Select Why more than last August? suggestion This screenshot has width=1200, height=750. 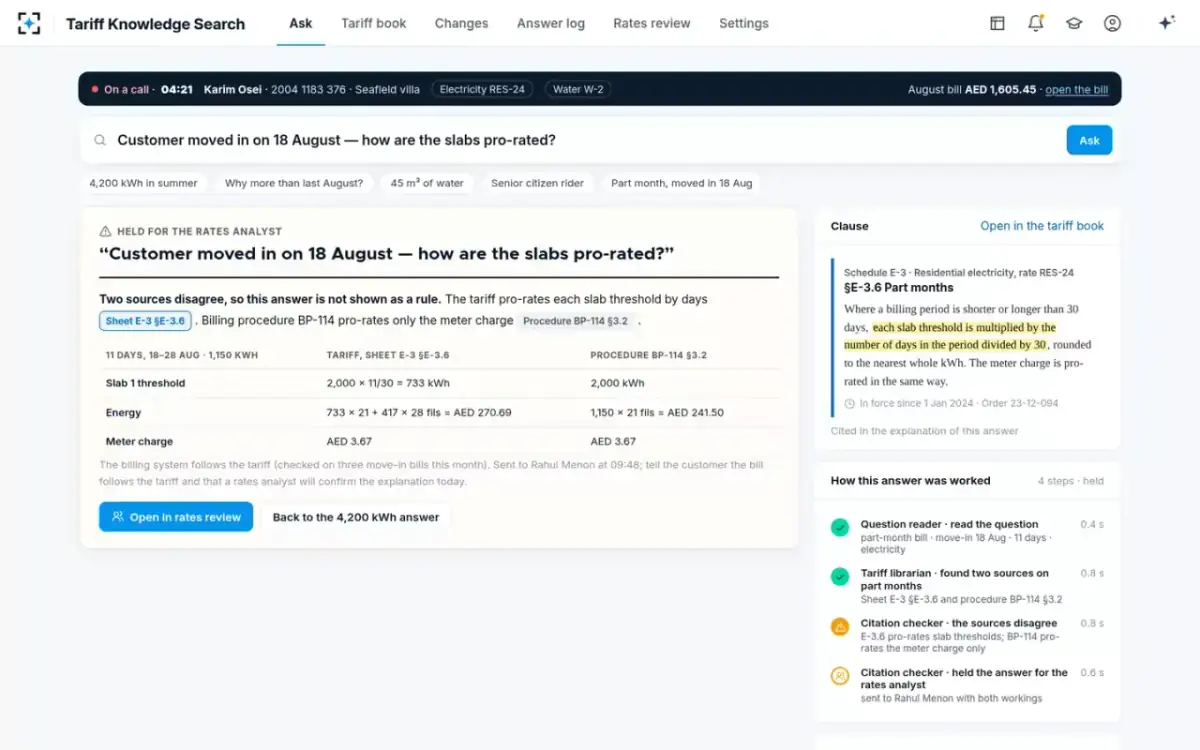[x=294, y=183]
